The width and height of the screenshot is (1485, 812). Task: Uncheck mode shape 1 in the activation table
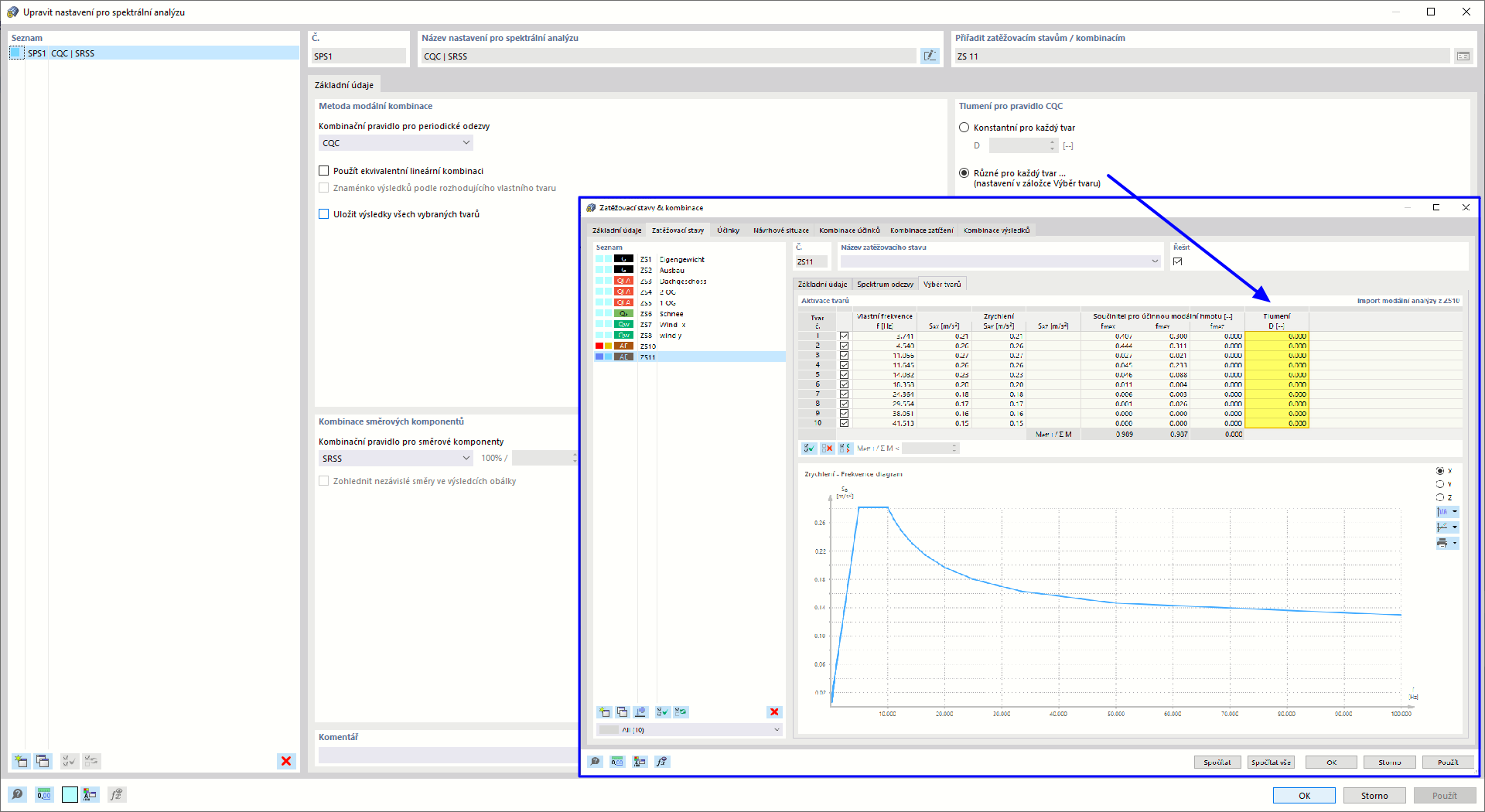(x=844, y=336)
